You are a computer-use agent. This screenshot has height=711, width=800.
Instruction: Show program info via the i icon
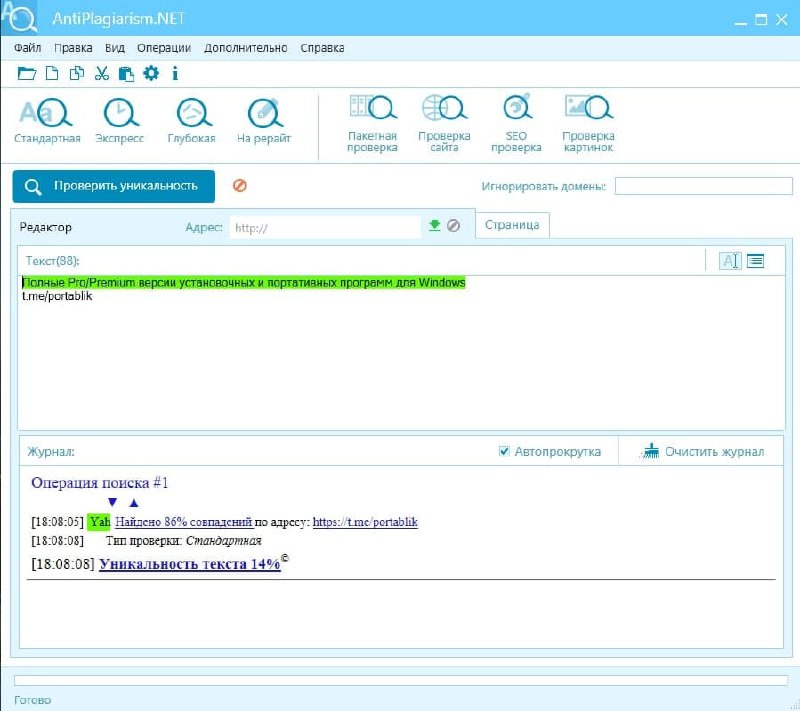175,73
